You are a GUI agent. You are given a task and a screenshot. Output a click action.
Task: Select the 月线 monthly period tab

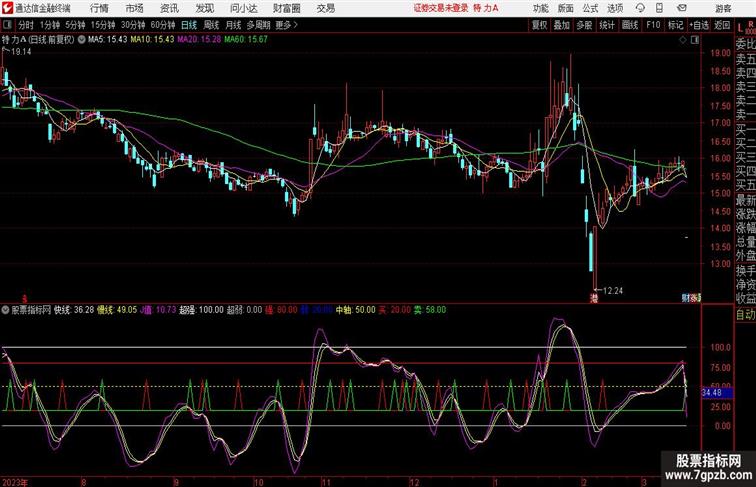point(233,25)
